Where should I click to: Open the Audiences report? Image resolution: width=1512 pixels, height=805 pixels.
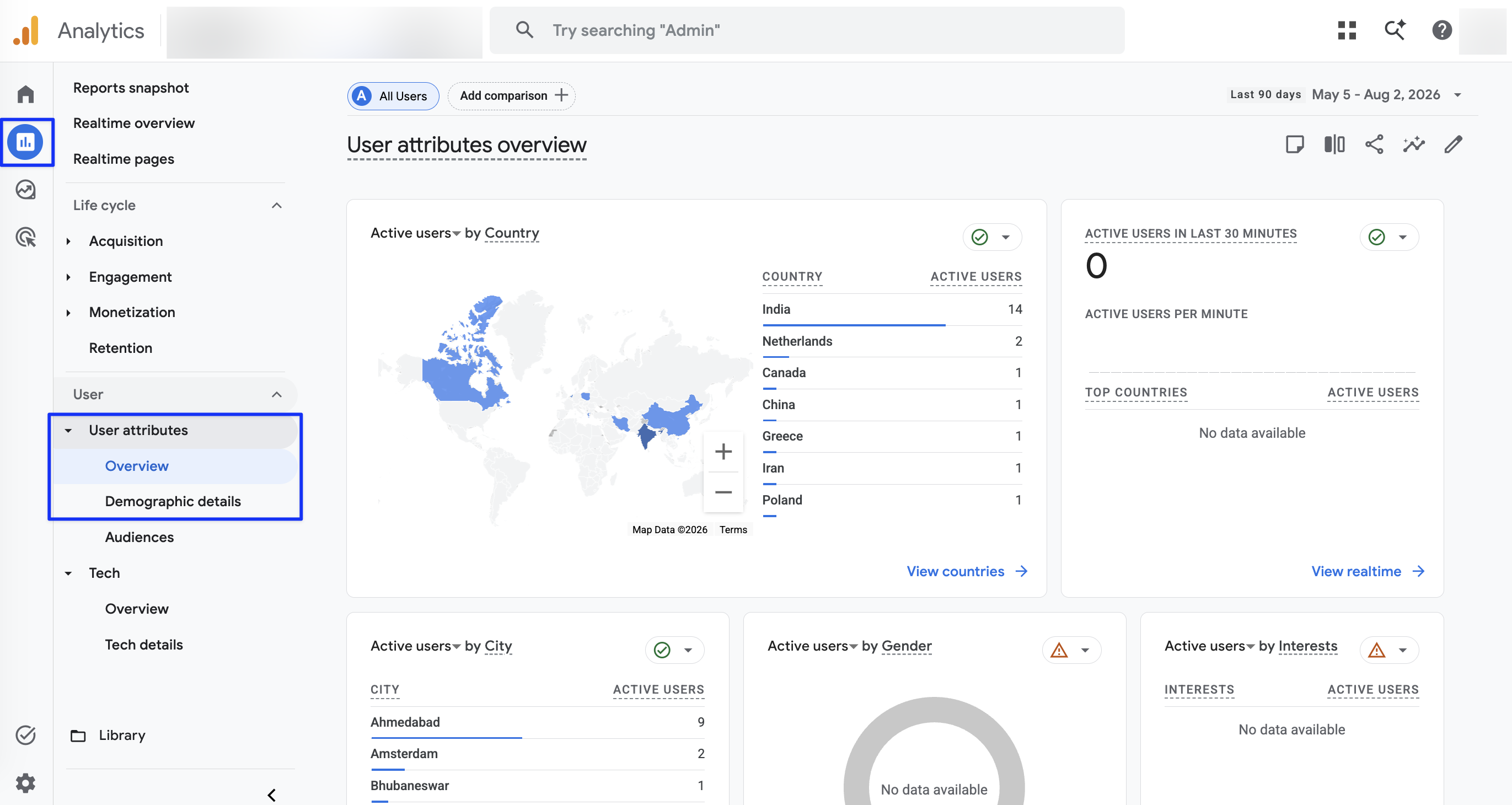139,538
